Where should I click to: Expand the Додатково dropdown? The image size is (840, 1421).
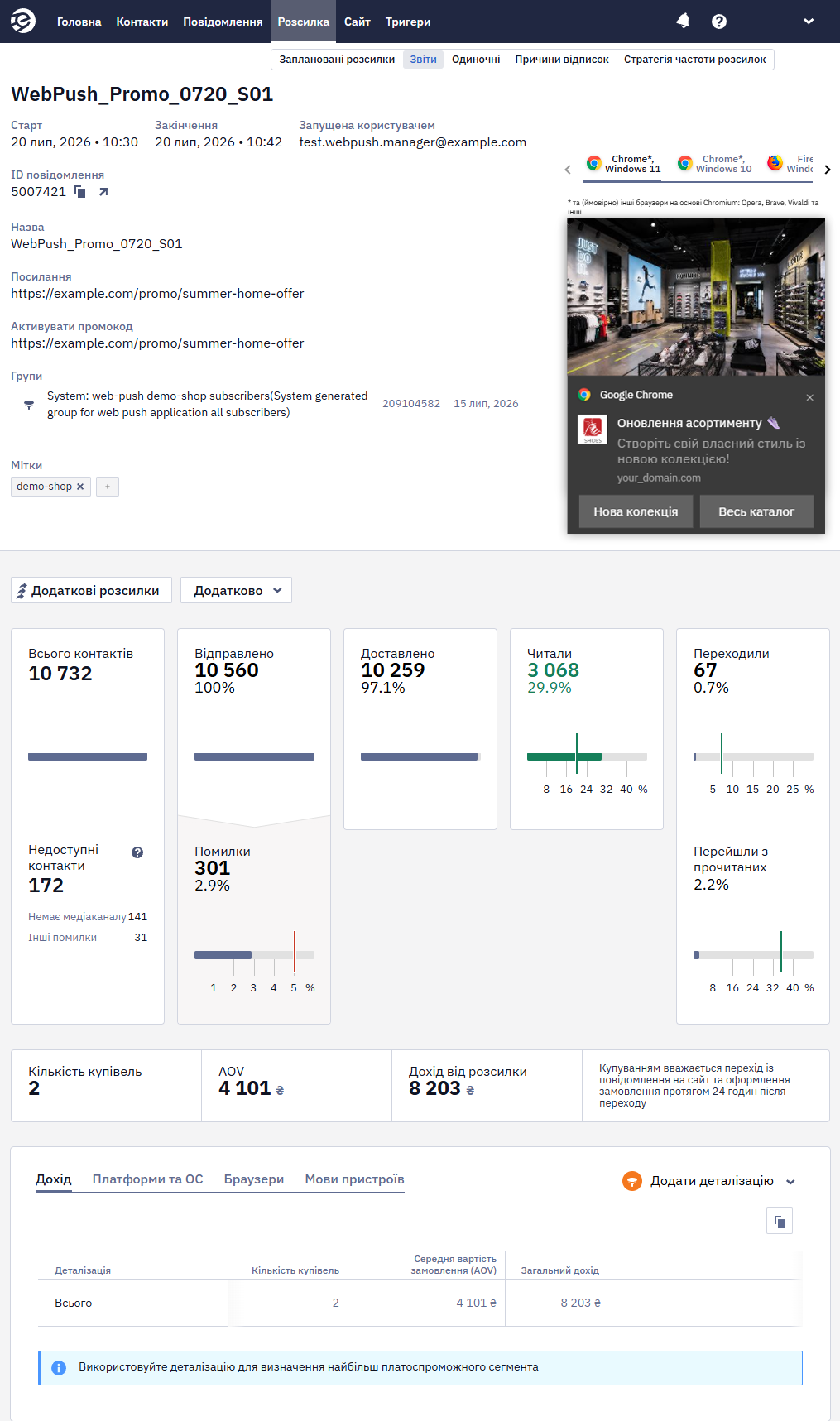tap(236, 590)
